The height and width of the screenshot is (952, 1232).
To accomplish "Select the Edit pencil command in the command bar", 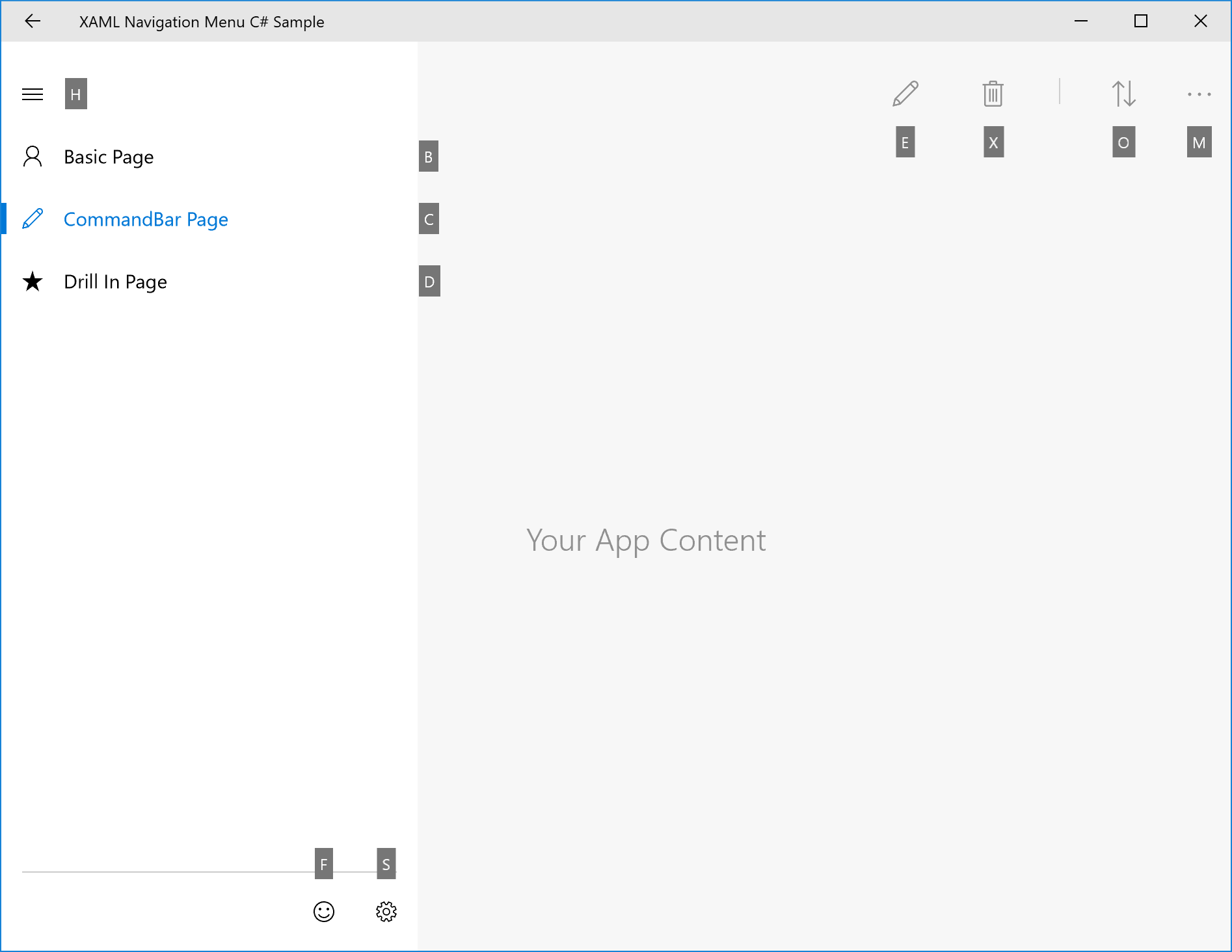I will click(905, 94).
